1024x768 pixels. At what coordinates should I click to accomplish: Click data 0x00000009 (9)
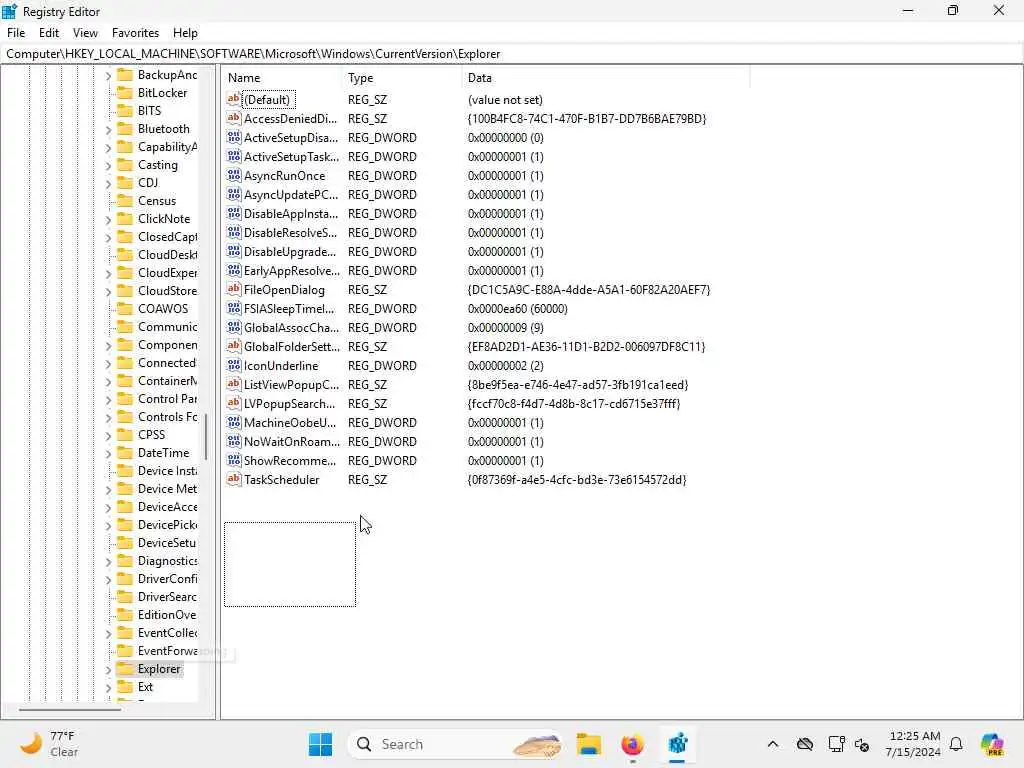point(505,327)
